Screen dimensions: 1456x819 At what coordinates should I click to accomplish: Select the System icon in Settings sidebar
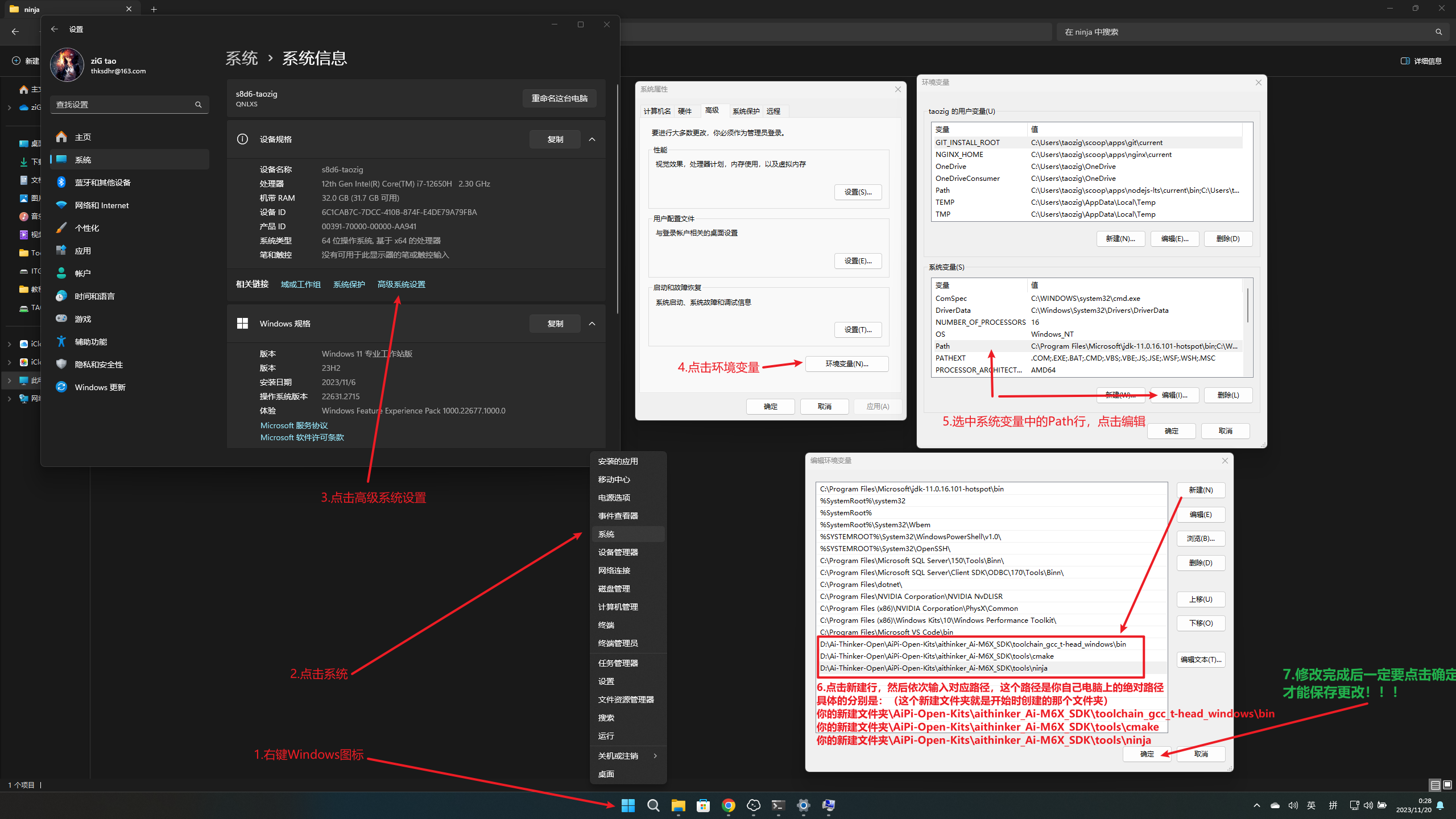(x=61, y=160)
